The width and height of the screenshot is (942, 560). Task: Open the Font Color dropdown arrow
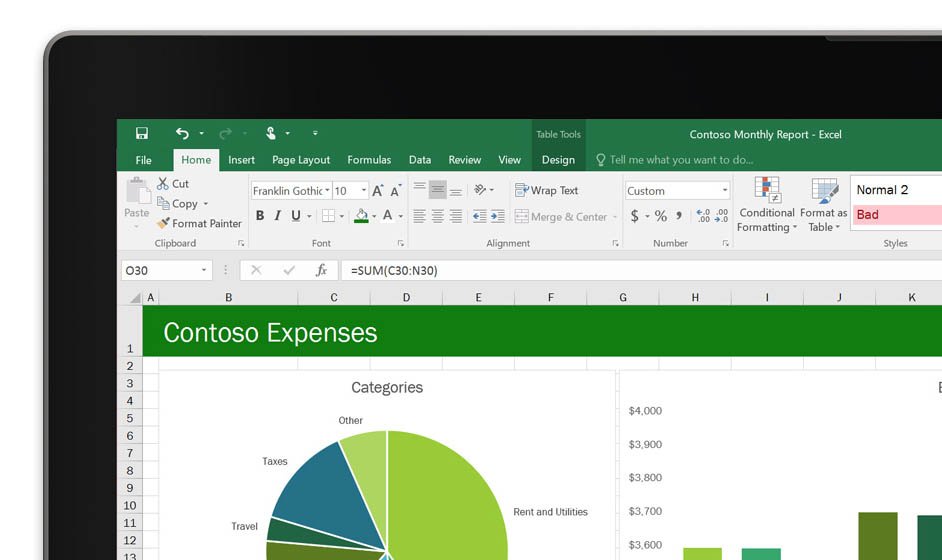401,216
